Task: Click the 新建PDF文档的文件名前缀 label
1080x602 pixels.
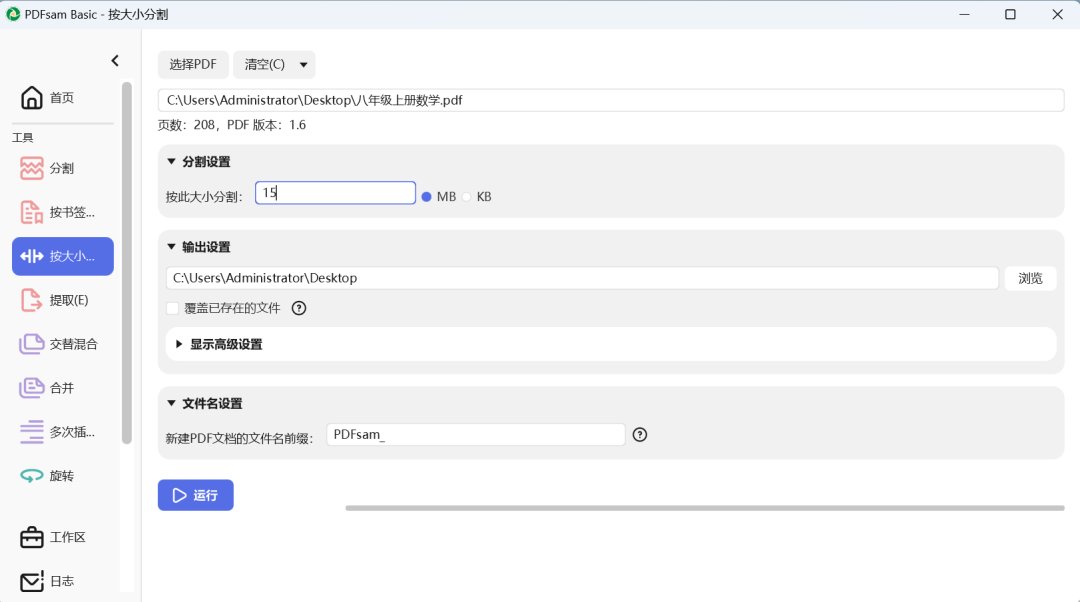Action: point(239,438)
